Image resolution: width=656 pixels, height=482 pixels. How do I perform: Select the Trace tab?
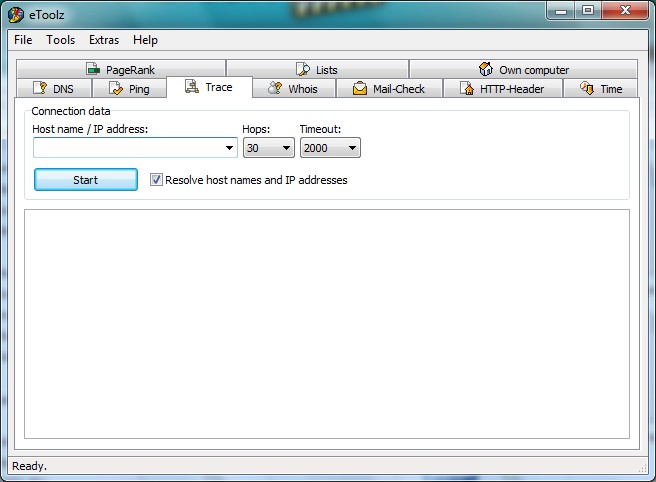click(209, 87)
